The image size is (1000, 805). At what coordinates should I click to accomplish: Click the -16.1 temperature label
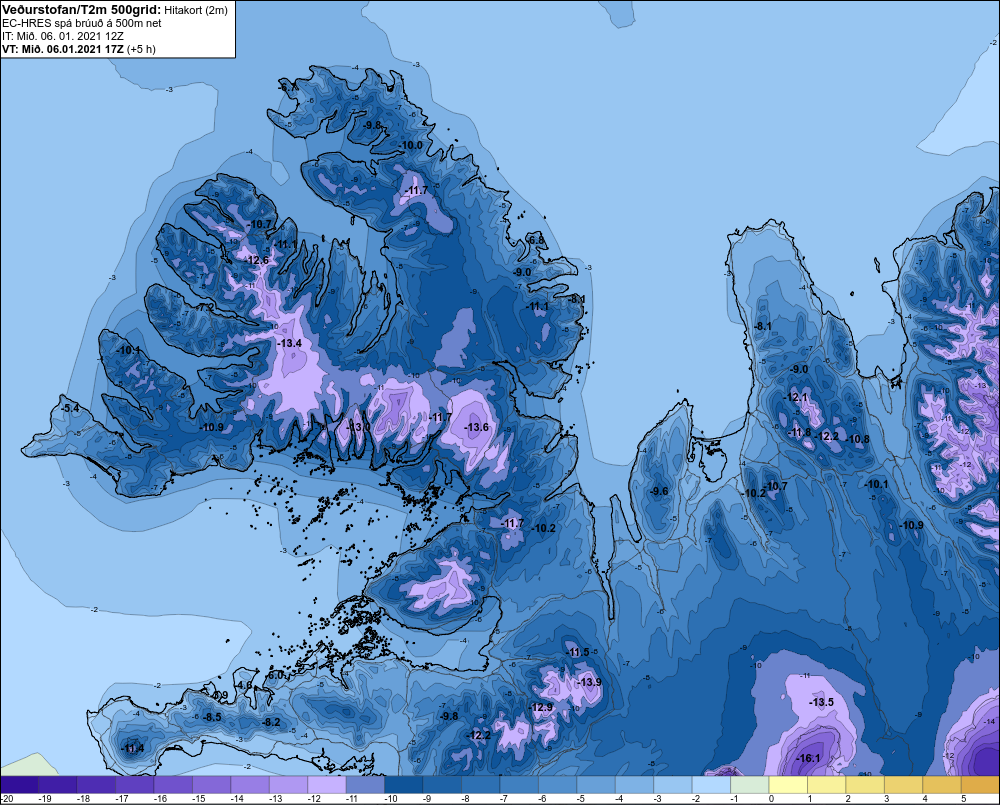[809, 758]
